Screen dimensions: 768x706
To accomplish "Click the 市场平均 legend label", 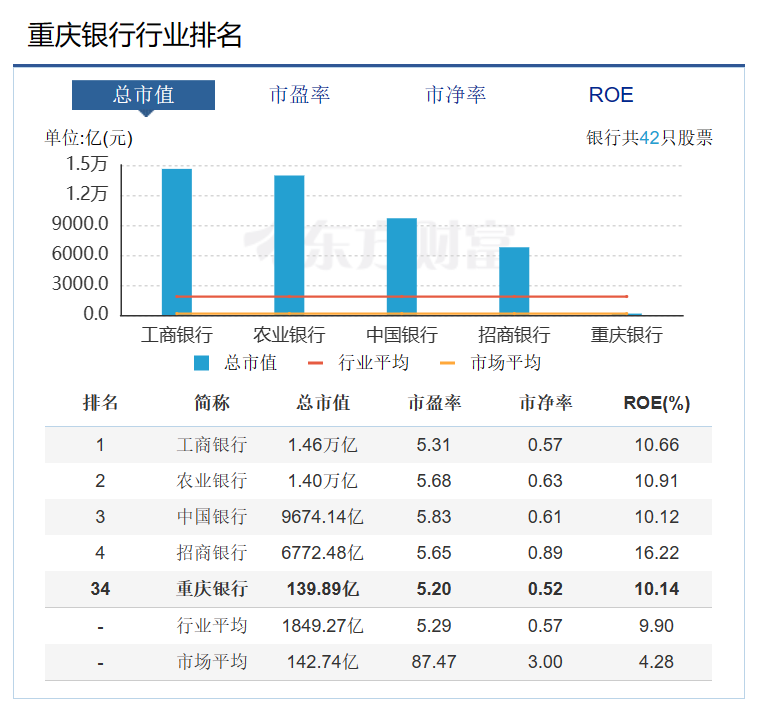I will tap(505, 363).
